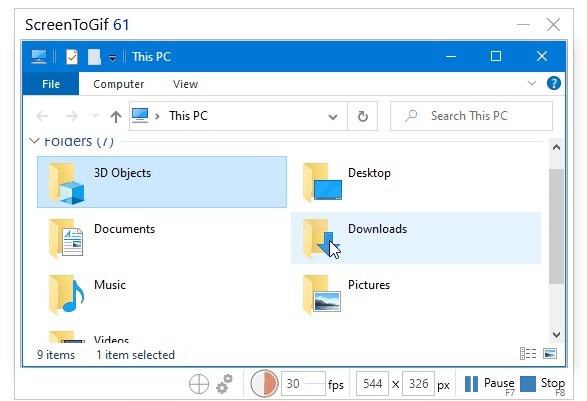
Task: Open ScreenToGif settings gears icon
Action: pyautogui.click(x=224, y=384)
